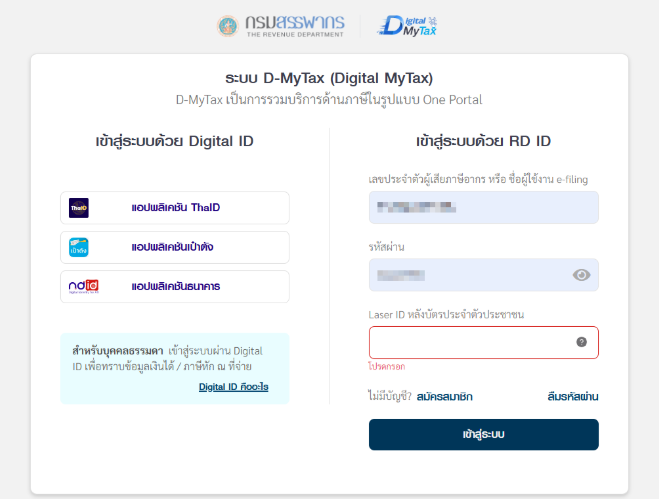Log in with แอปพลิเคชันเป๋าตัง
Image resolution: width=659 pixels, height=501 pixels.
pos(175,247)
